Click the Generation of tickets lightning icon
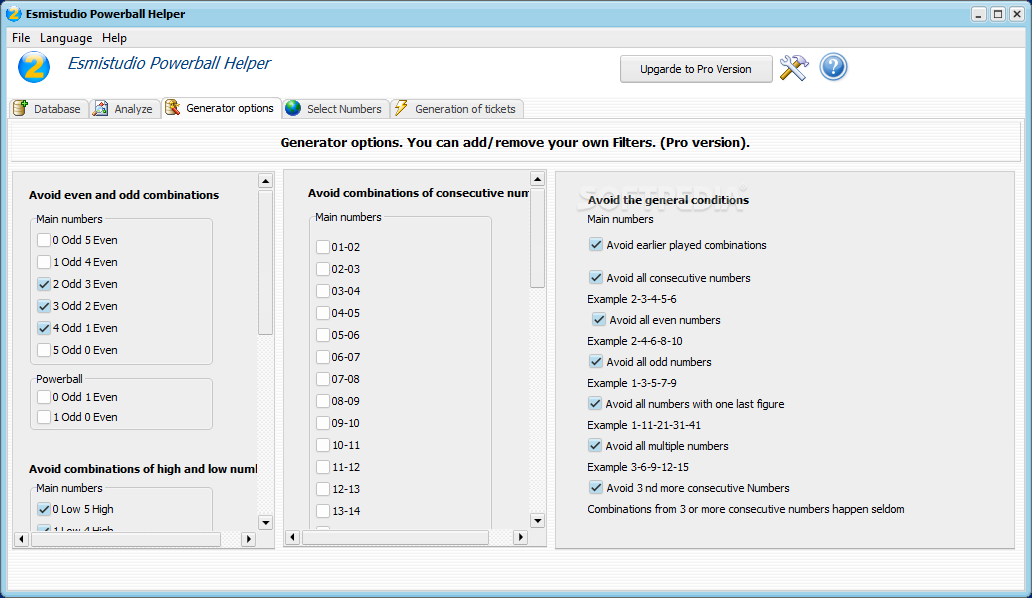Viewport: 1032px width, 598px height. click(x=401, y=108)
